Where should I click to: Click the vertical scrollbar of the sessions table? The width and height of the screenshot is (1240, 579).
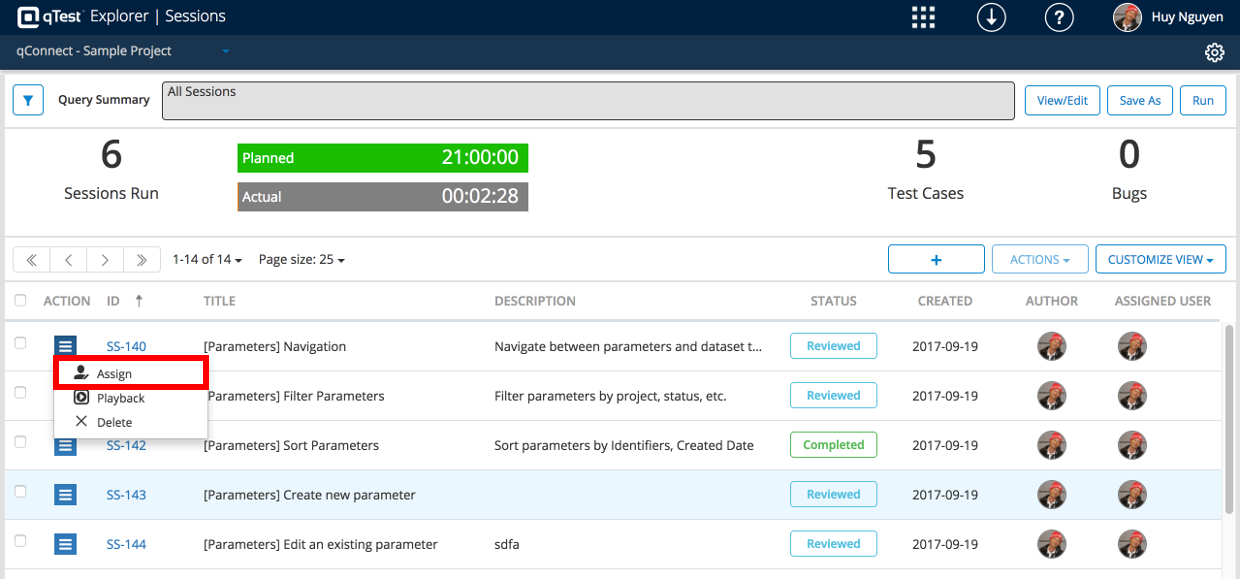tap(1231, 420)
